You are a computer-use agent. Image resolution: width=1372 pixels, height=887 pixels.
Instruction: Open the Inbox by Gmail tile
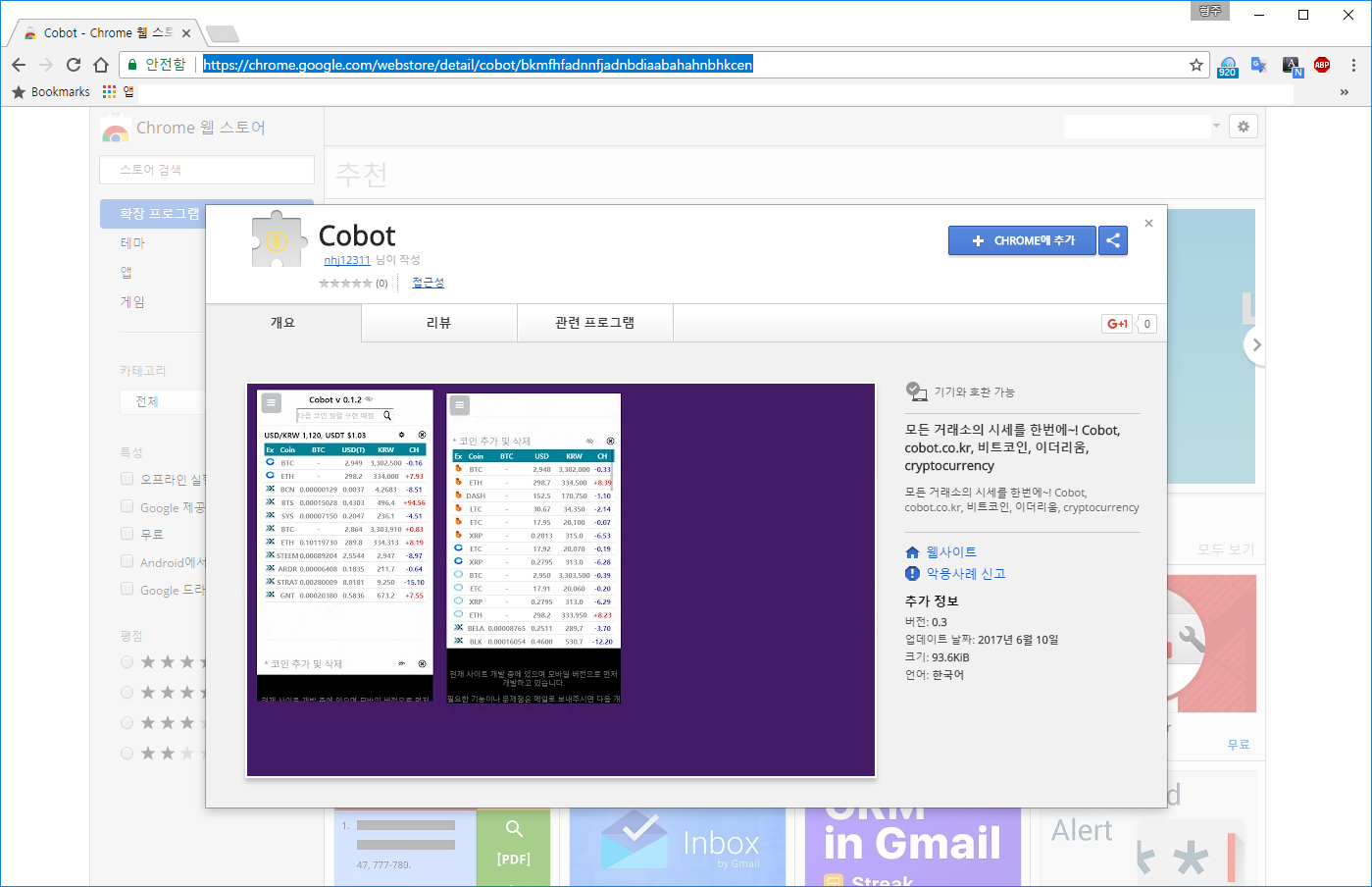point(678,847)
